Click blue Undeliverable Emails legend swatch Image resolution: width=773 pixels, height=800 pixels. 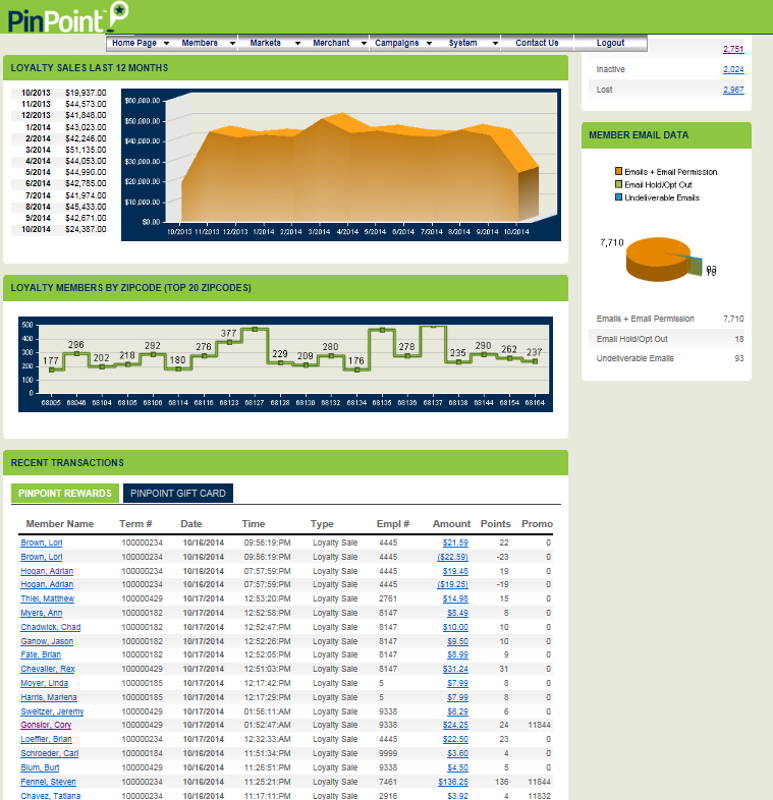pyautogui.click(x=618, y=197)
